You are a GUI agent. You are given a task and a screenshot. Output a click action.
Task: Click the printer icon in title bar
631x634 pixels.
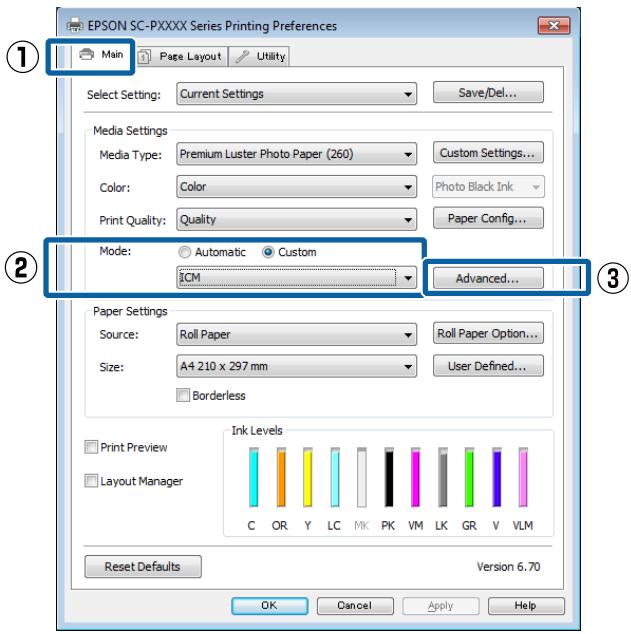tap(75, 25)
